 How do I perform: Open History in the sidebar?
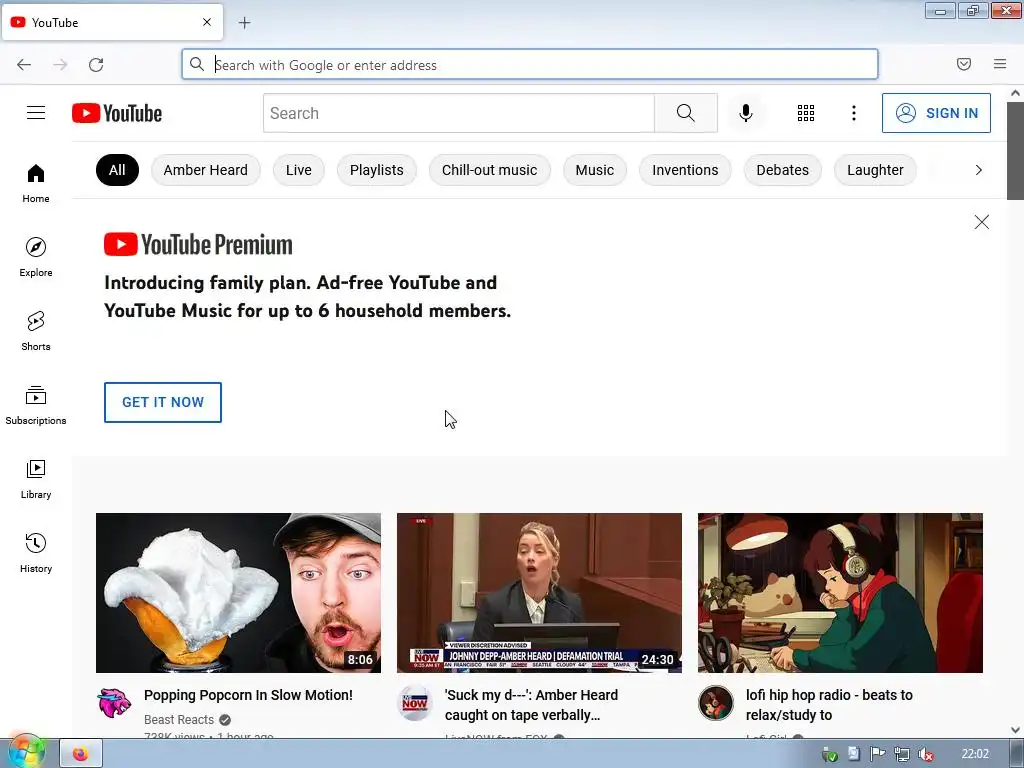tap(36, 553)
